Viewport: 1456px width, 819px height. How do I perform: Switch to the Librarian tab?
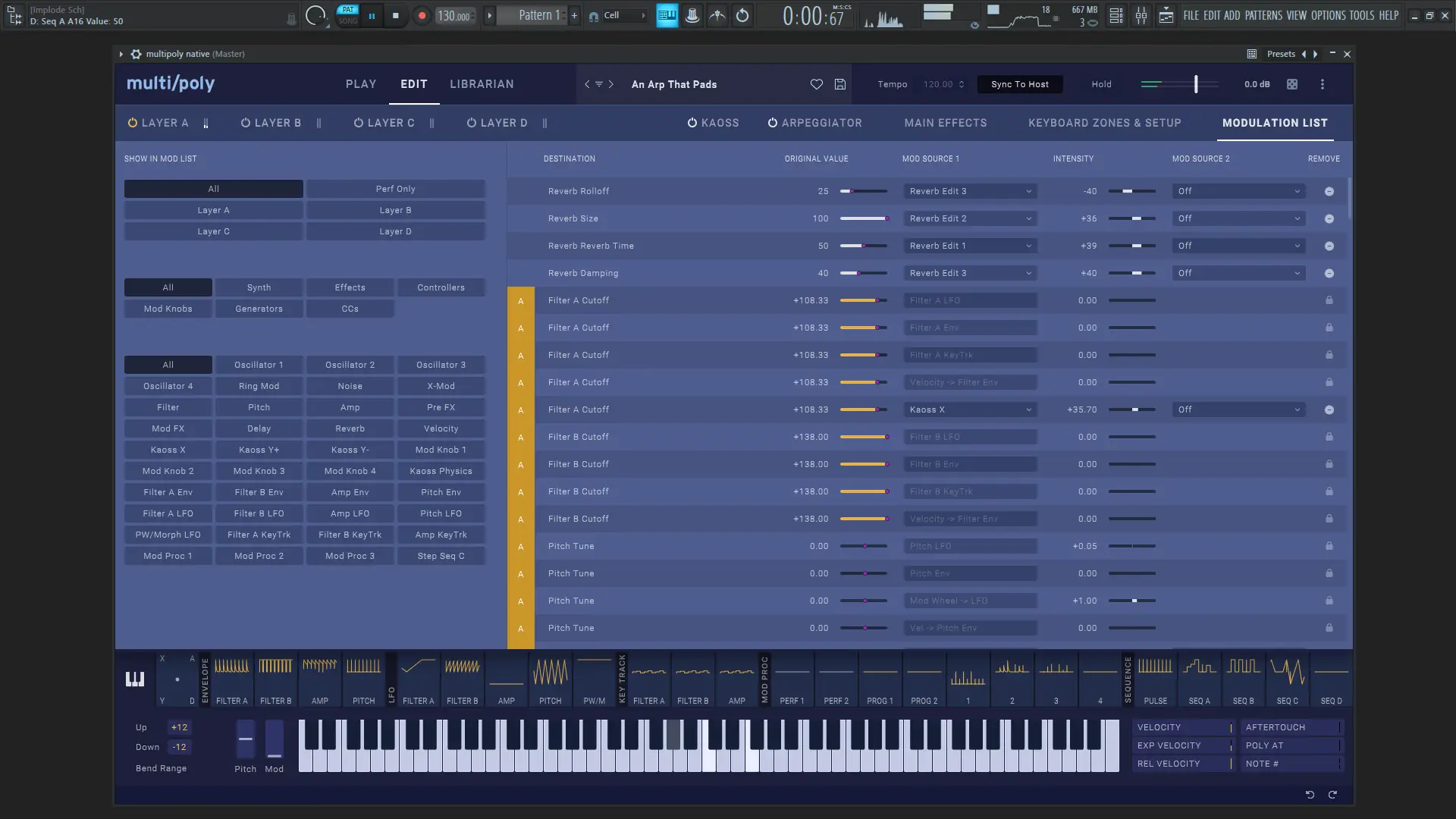482,84
